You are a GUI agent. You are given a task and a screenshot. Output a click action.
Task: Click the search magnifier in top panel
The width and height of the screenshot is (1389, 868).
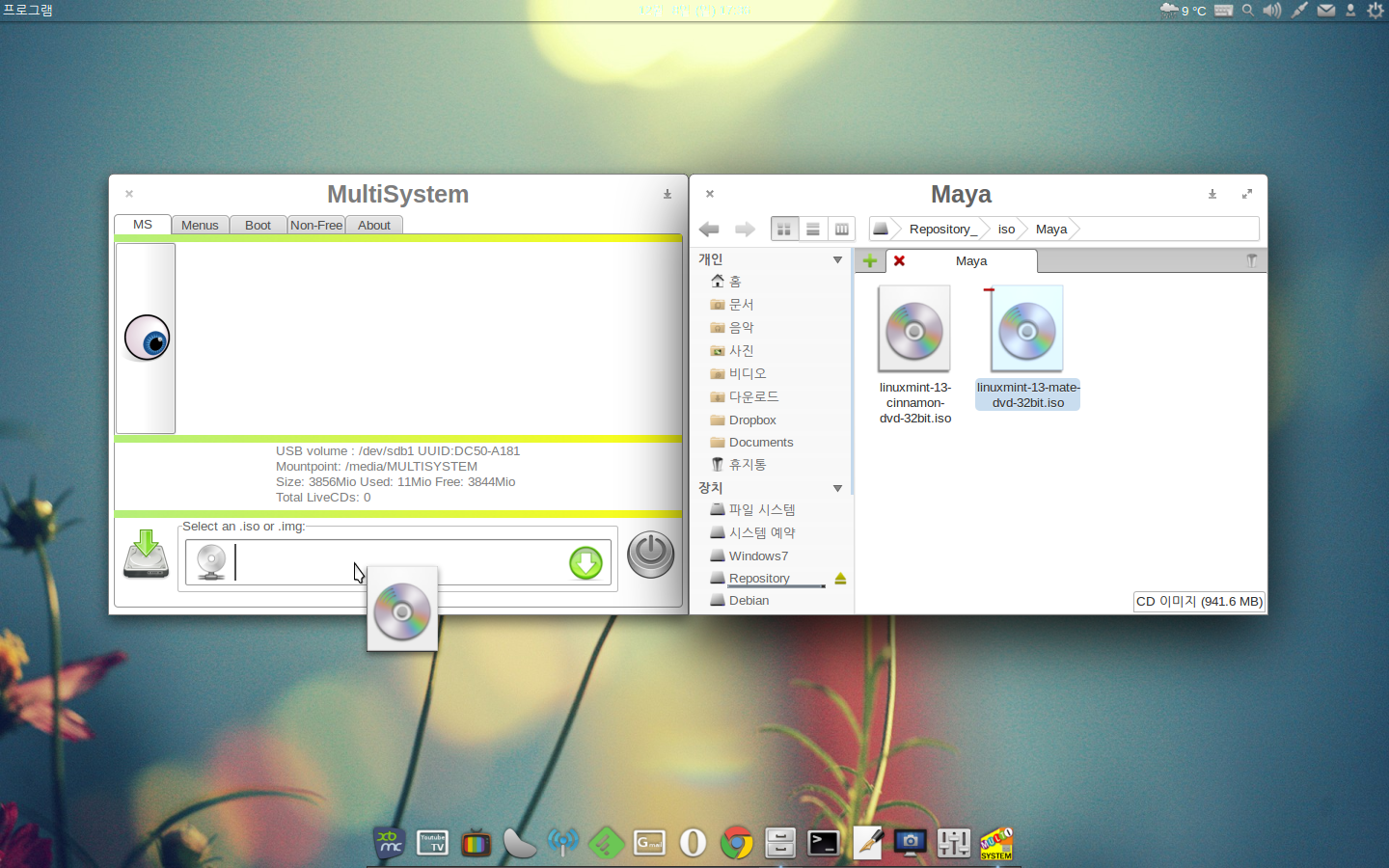(x=1248, y=10)
